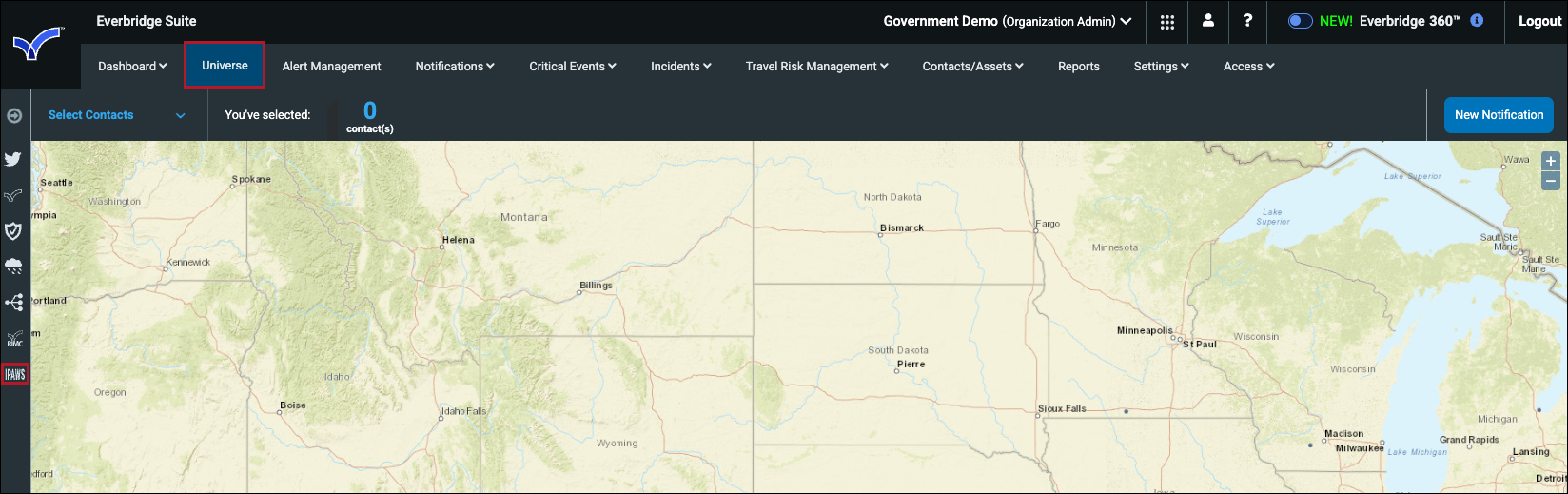Click the Billings city label on map
Image resolution: width=1568 pixels, height=494 pixels.
(596, 285)
